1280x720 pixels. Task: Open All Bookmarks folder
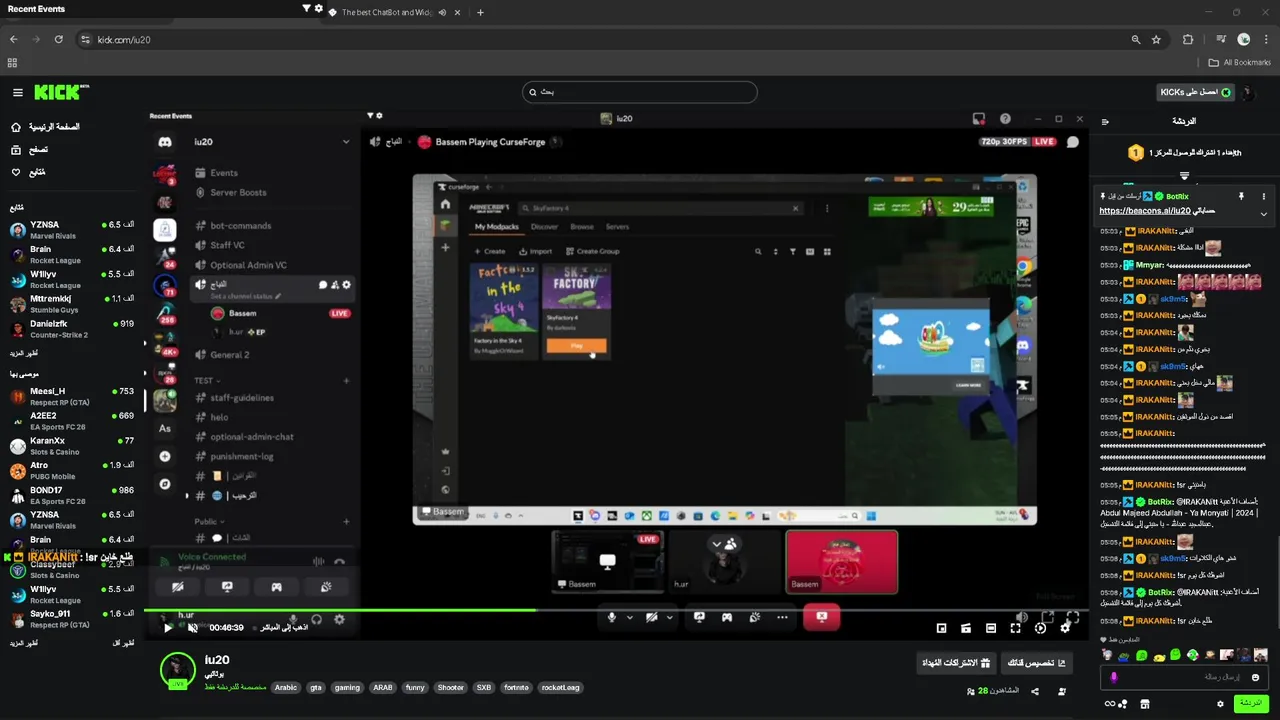1240,62
